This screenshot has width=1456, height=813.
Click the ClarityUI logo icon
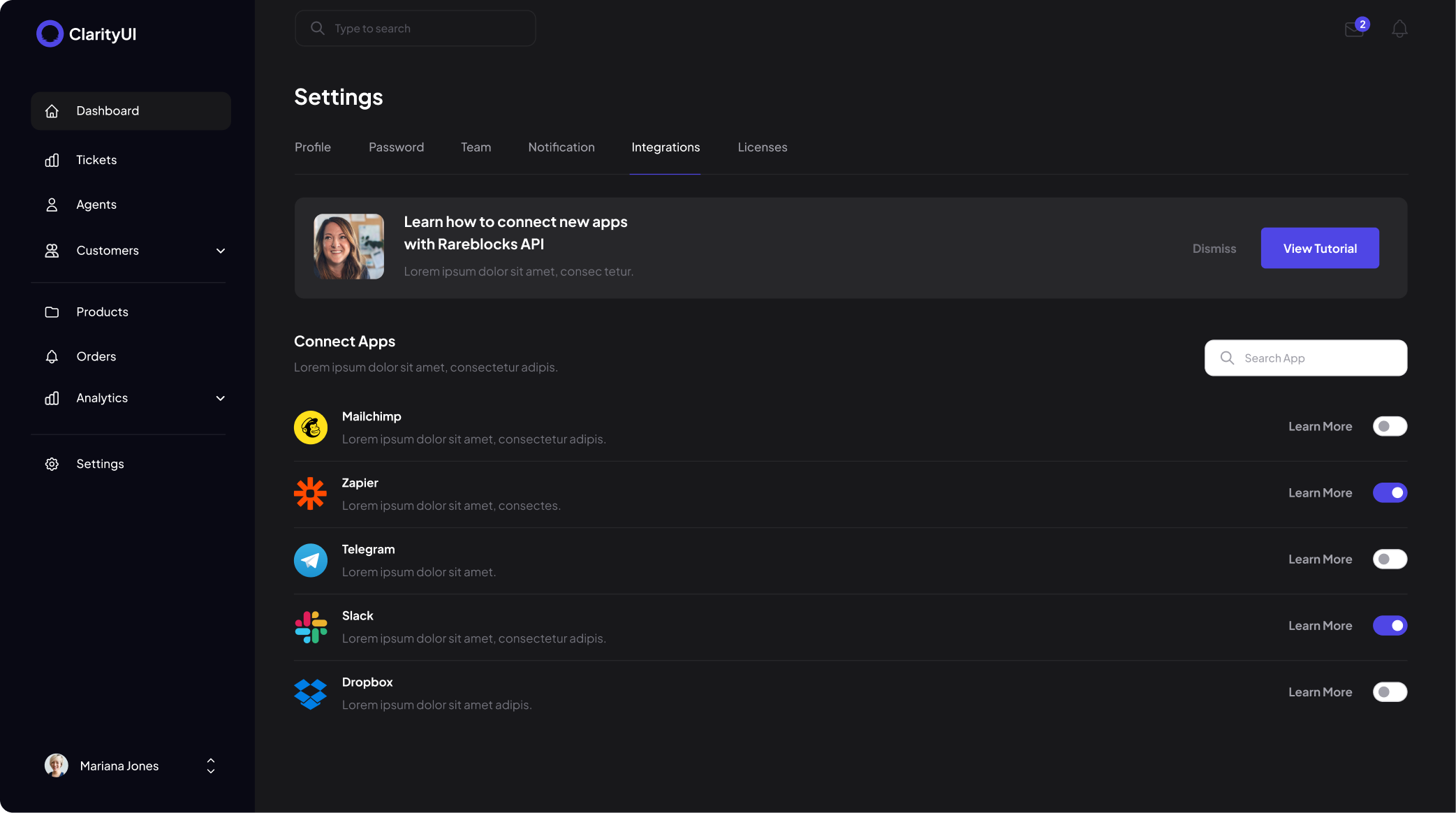[x=50, y=34]
